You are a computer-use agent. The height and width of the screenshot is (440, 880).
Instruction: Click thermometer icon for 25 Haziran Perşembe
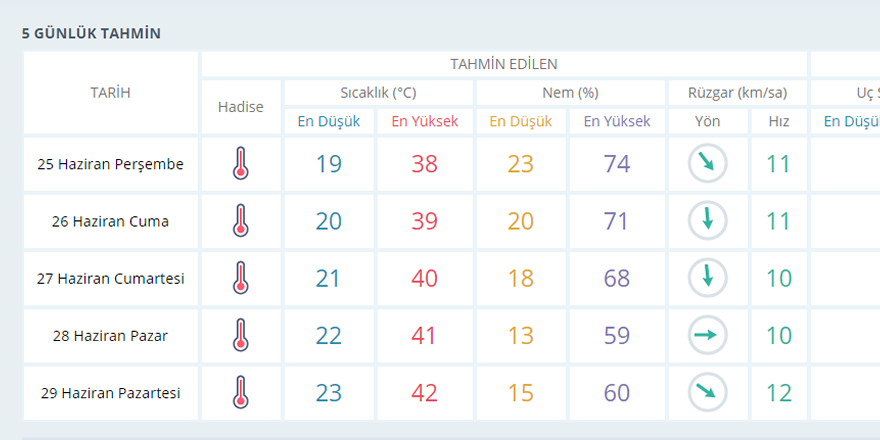[241, 163]
